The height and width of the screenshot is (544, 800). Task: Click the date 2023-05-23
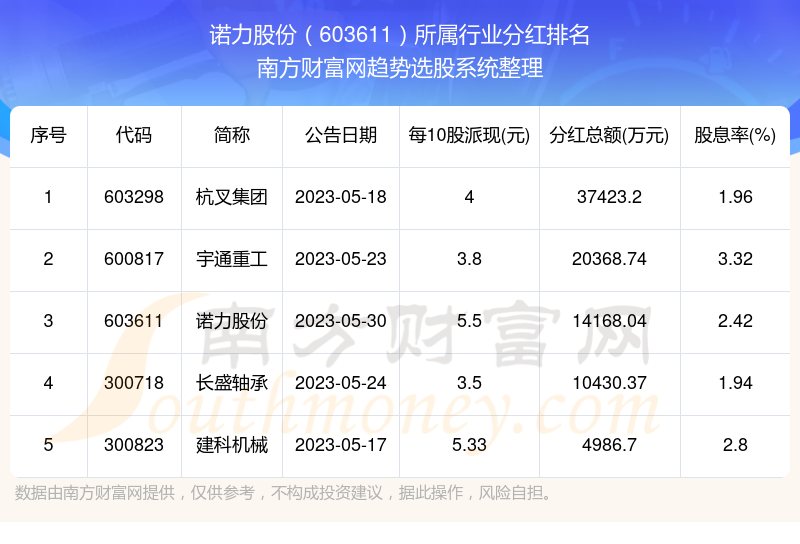click(341, 259)
